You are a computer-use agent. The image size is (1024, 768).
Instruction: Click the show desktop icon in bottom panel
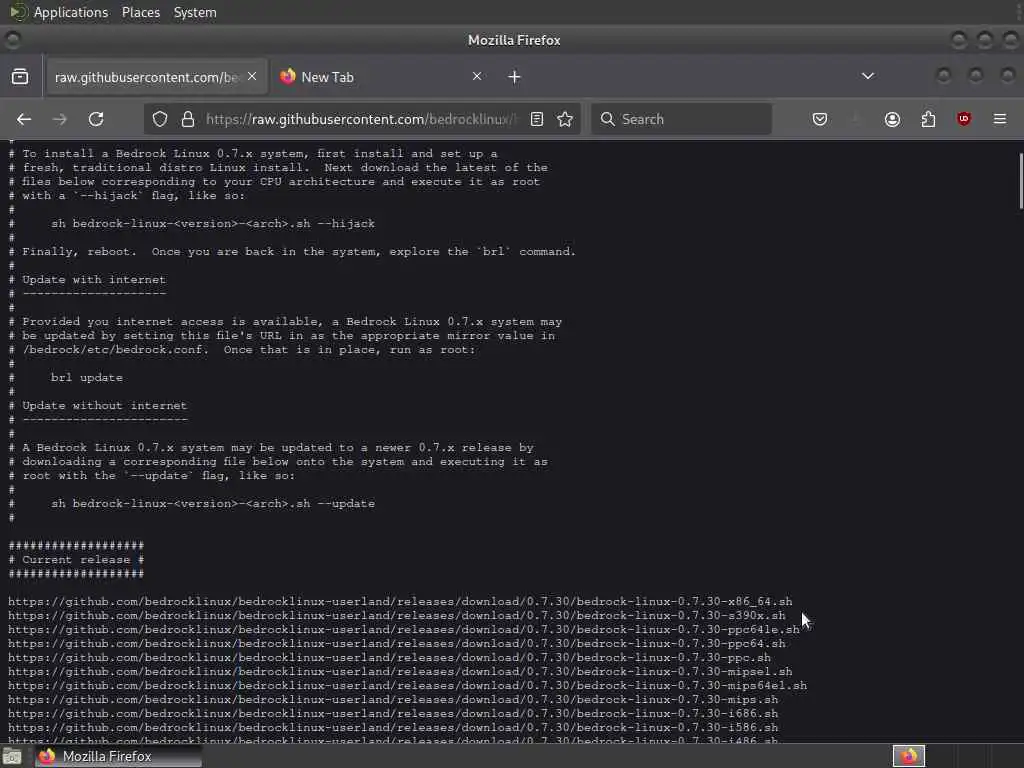tap(12, 757)
